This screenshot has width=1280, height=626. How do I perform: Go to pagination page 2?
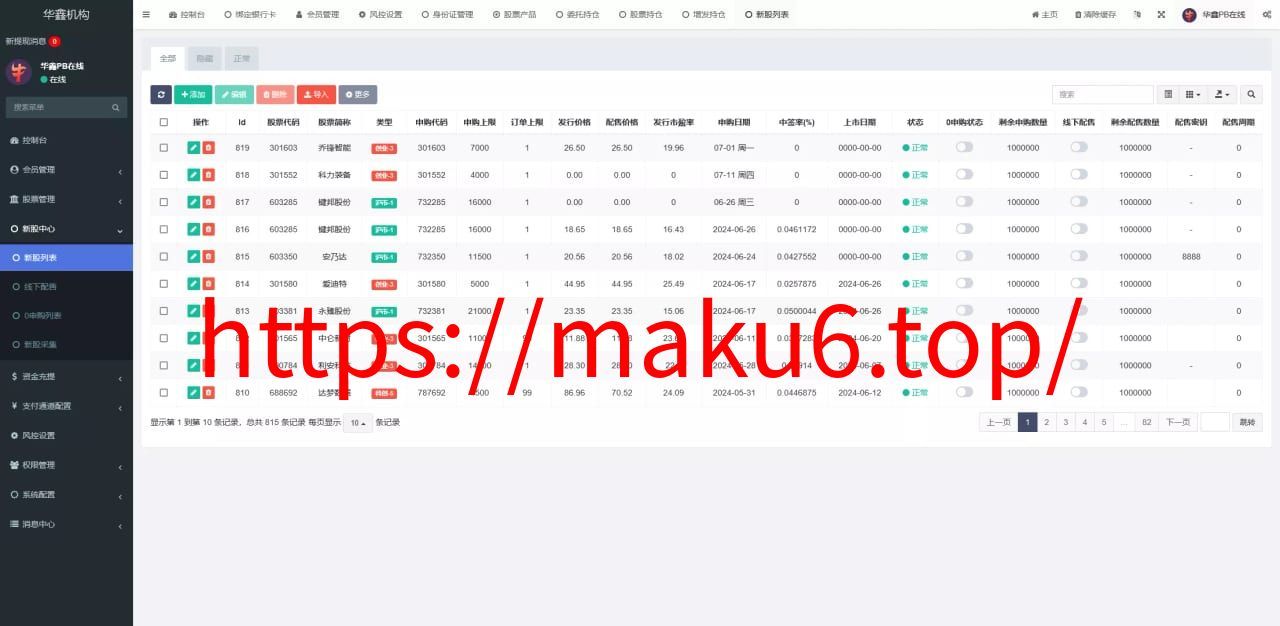click(x=1047, y=422)
